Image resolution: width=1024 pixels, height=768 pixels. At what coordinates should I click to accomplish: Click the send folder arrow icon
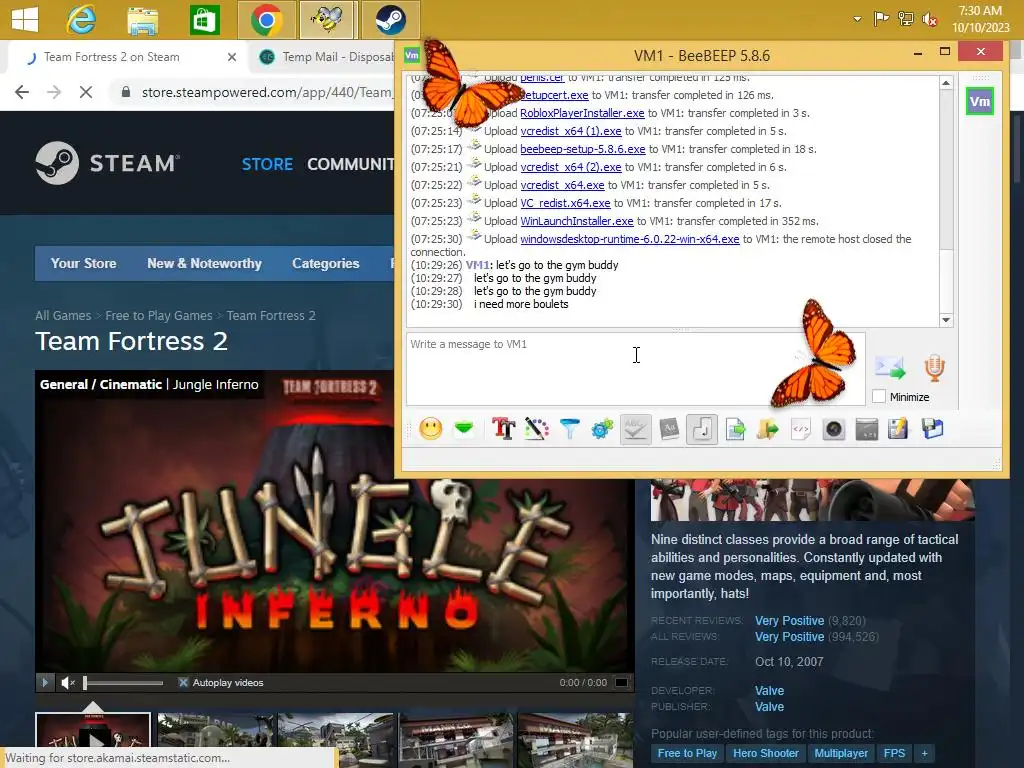[x=768, y=429]
